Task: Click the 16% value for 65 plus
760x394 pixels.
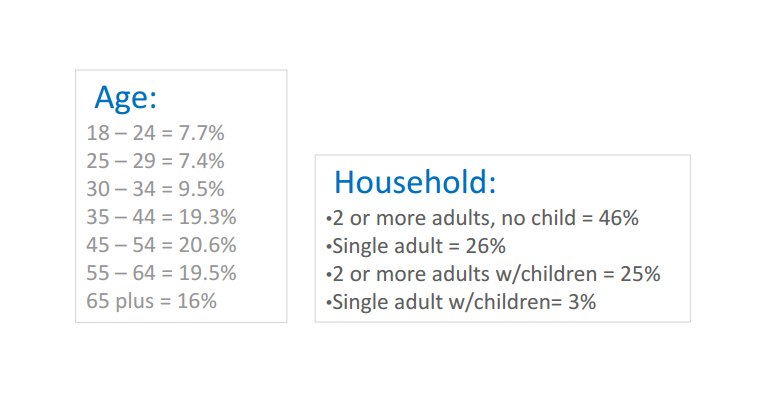Action: click(x=197, y=301)
